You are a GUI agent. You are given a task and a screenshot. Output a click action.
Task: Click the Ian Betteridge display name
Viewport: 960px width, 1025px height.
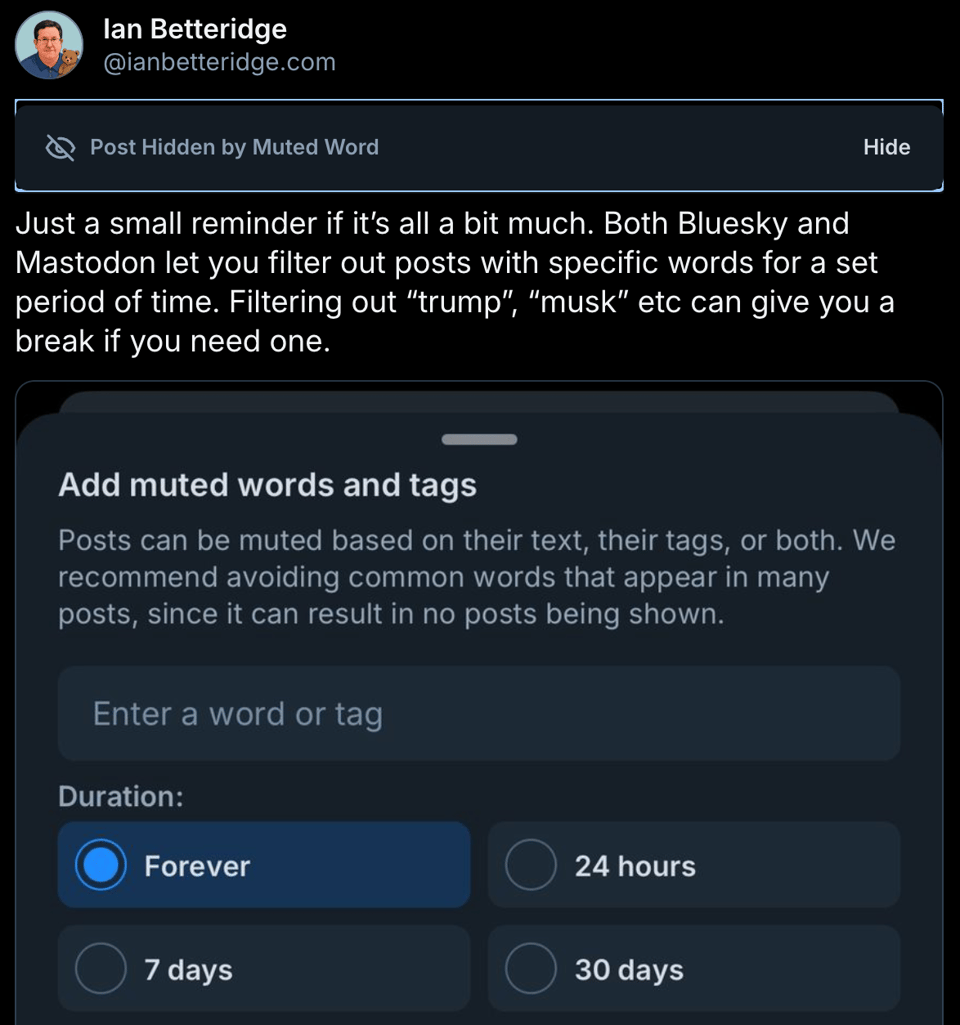click(195, 30)
